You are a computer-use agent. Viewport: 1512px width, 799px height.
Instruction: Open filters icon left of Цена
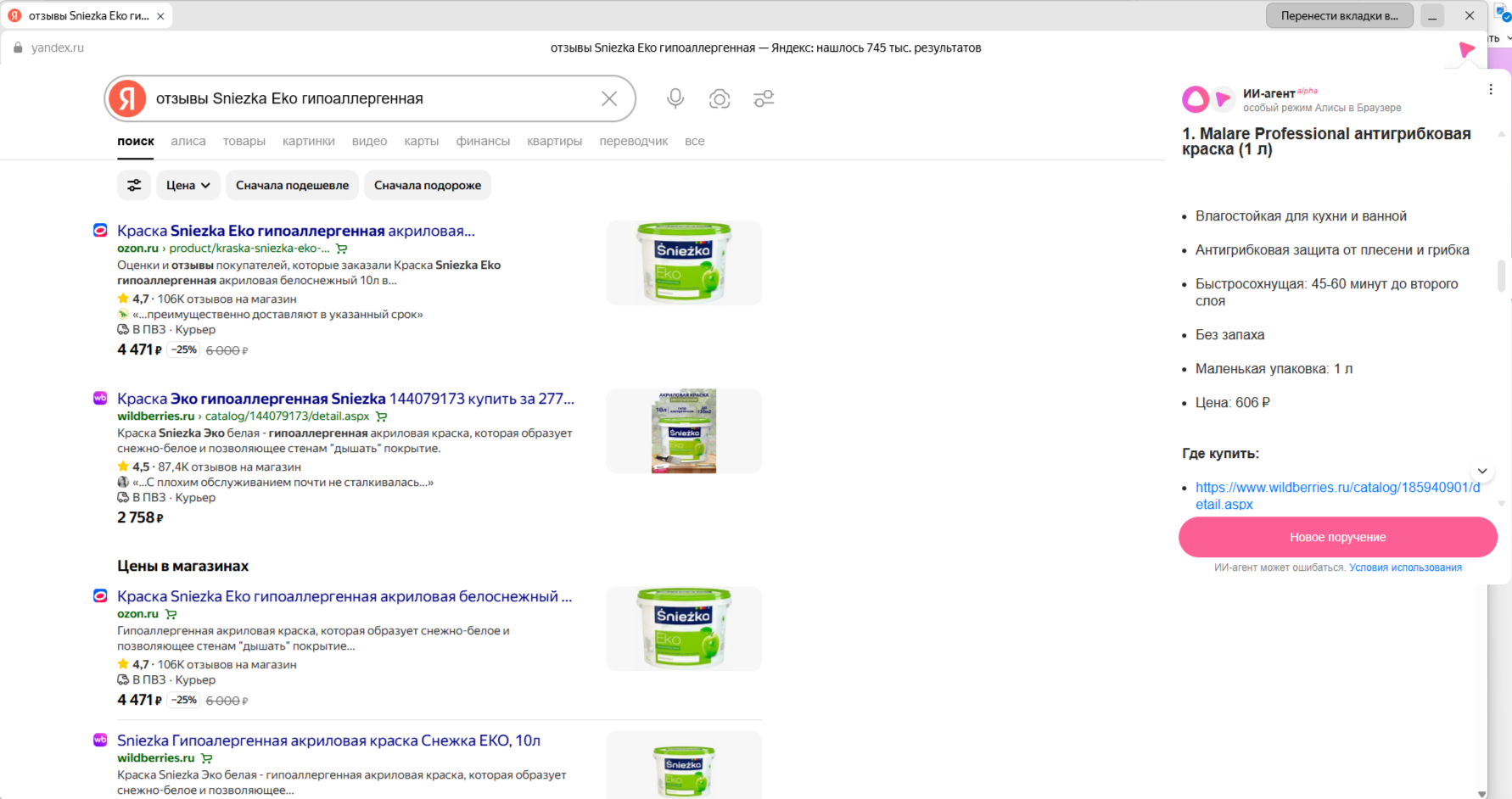click(x=134, y=185)
